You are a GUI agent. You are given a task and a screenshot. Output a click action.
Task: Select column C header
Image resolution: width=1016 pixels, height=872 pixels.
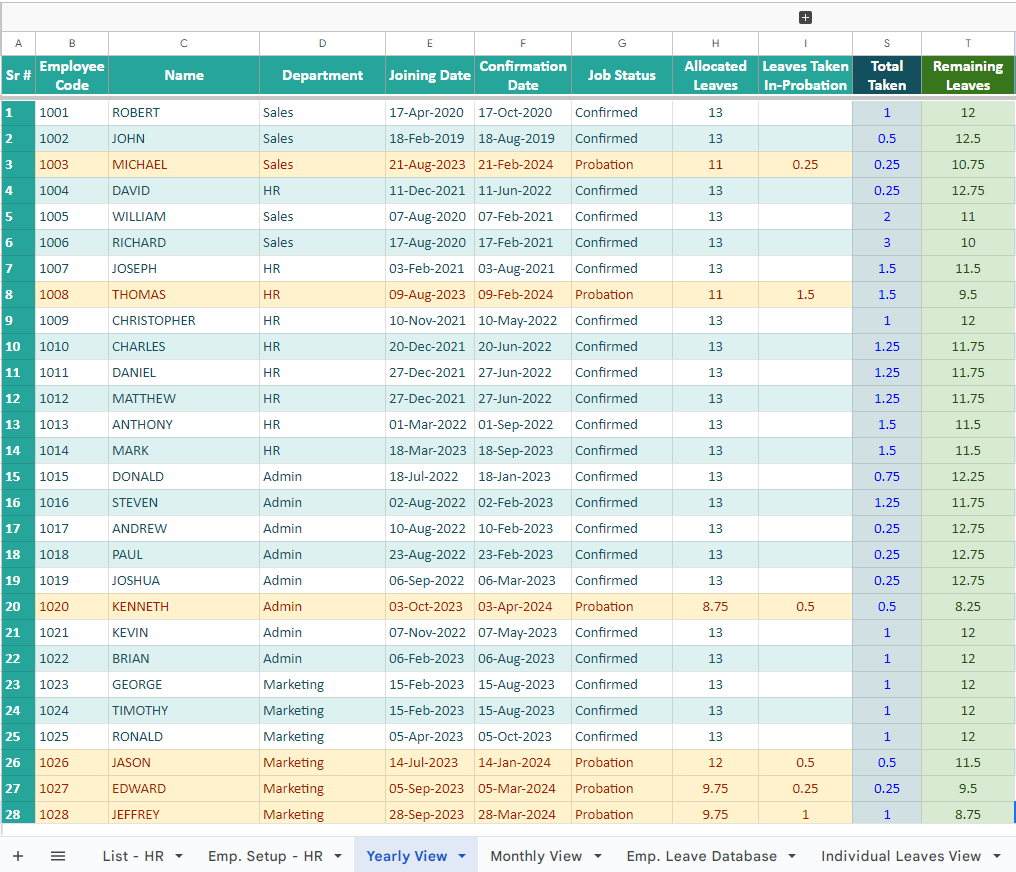coord(184,43)
